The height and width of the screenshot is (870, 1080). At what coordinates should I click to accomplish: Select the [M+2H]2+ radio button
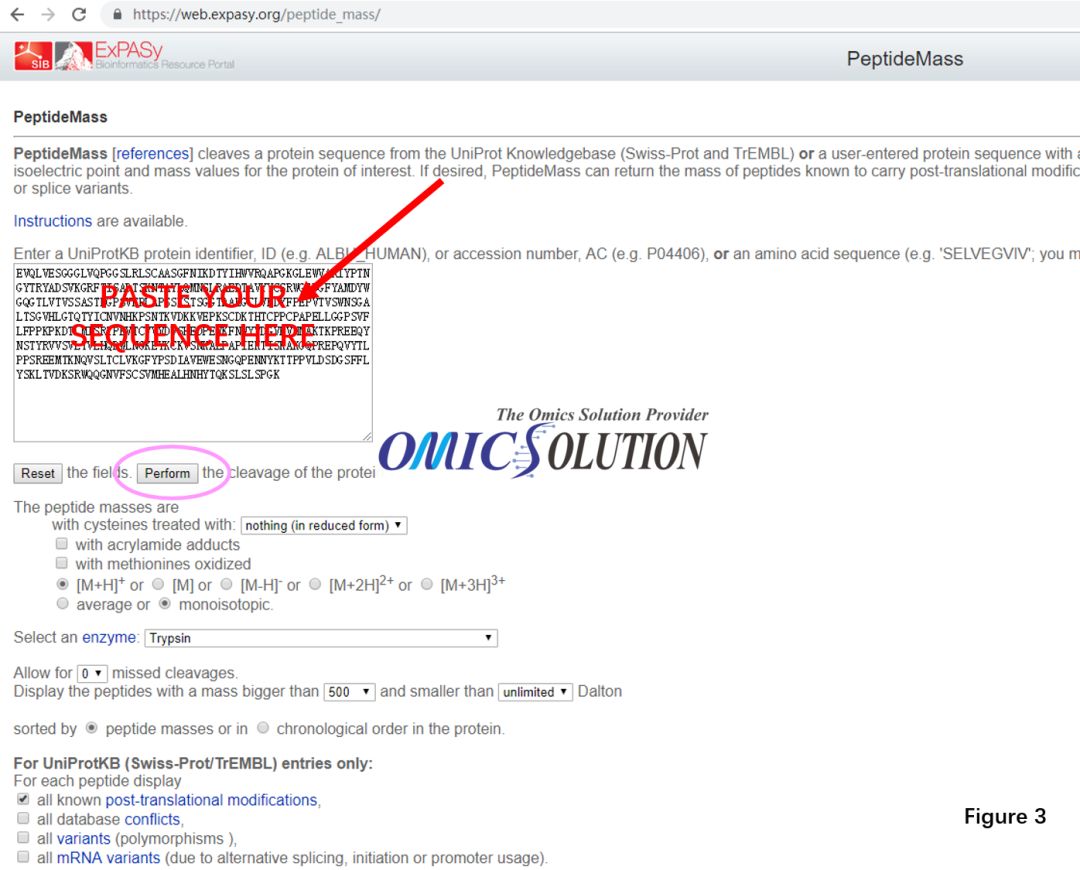pyautogui.click(x=315, y=584)
